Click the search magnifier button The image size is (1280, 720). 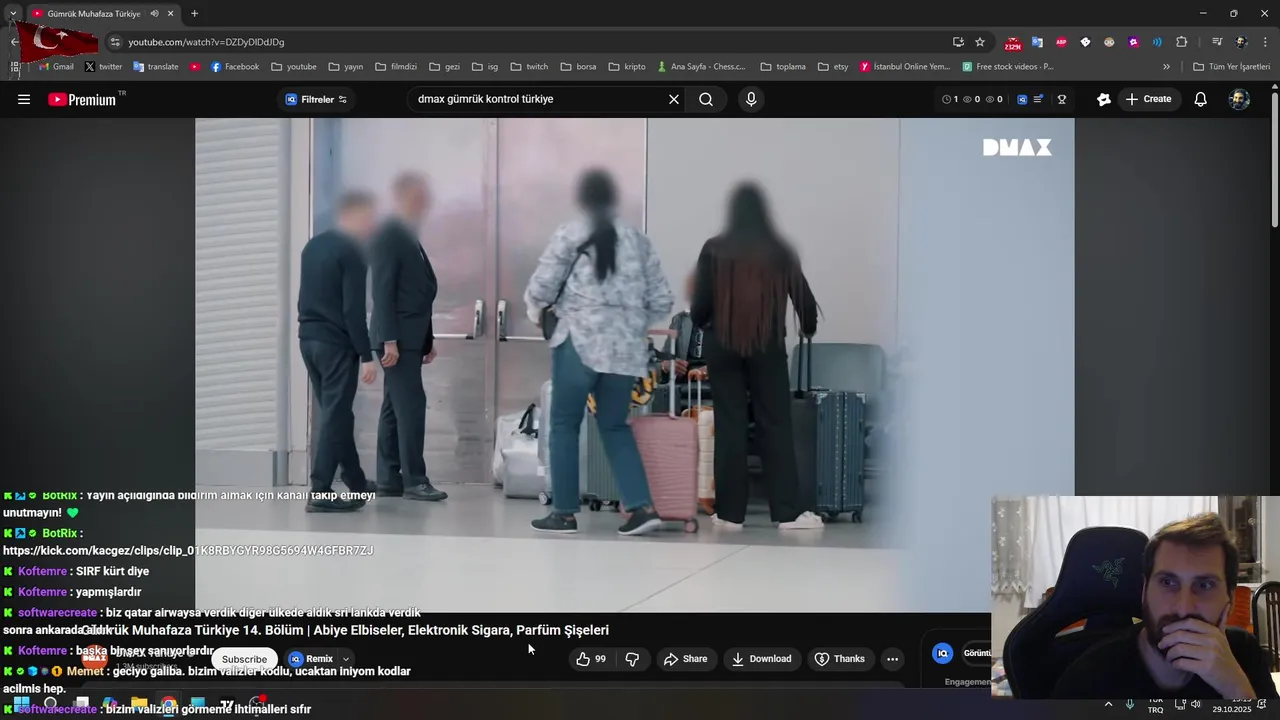(706, 99)
